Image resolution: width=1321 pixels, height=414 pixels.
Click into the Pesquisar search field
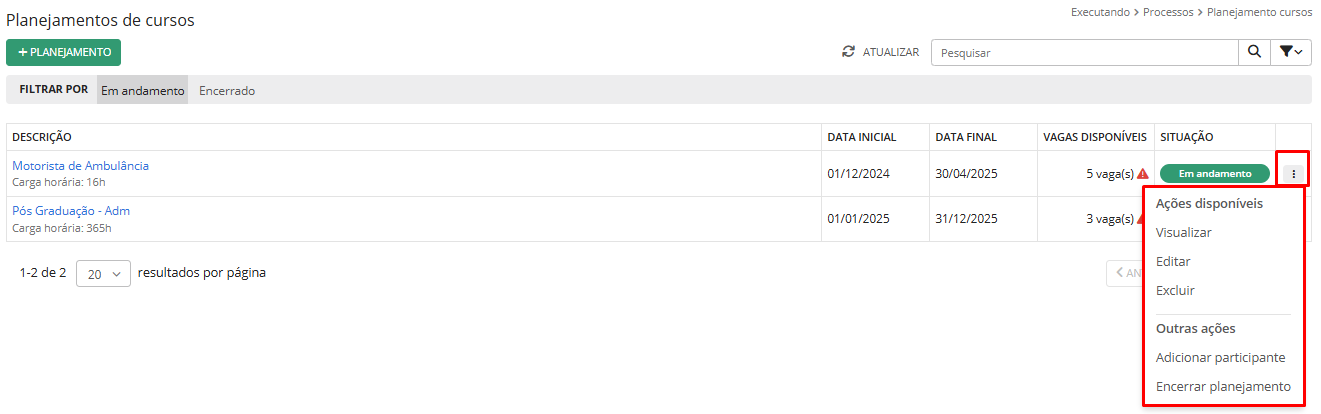pos(1084,52)
